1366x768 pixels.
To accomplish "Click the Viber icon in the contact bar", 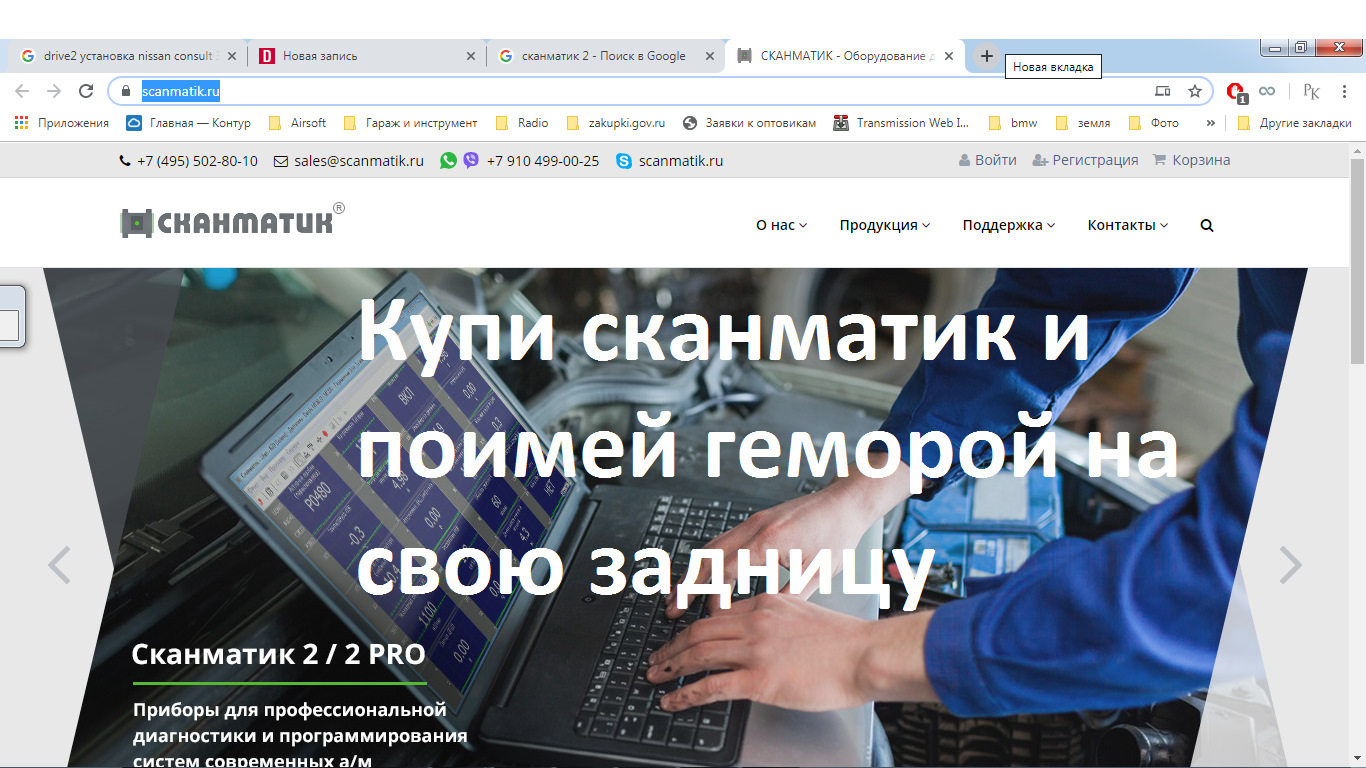I will tap(471, 160).
